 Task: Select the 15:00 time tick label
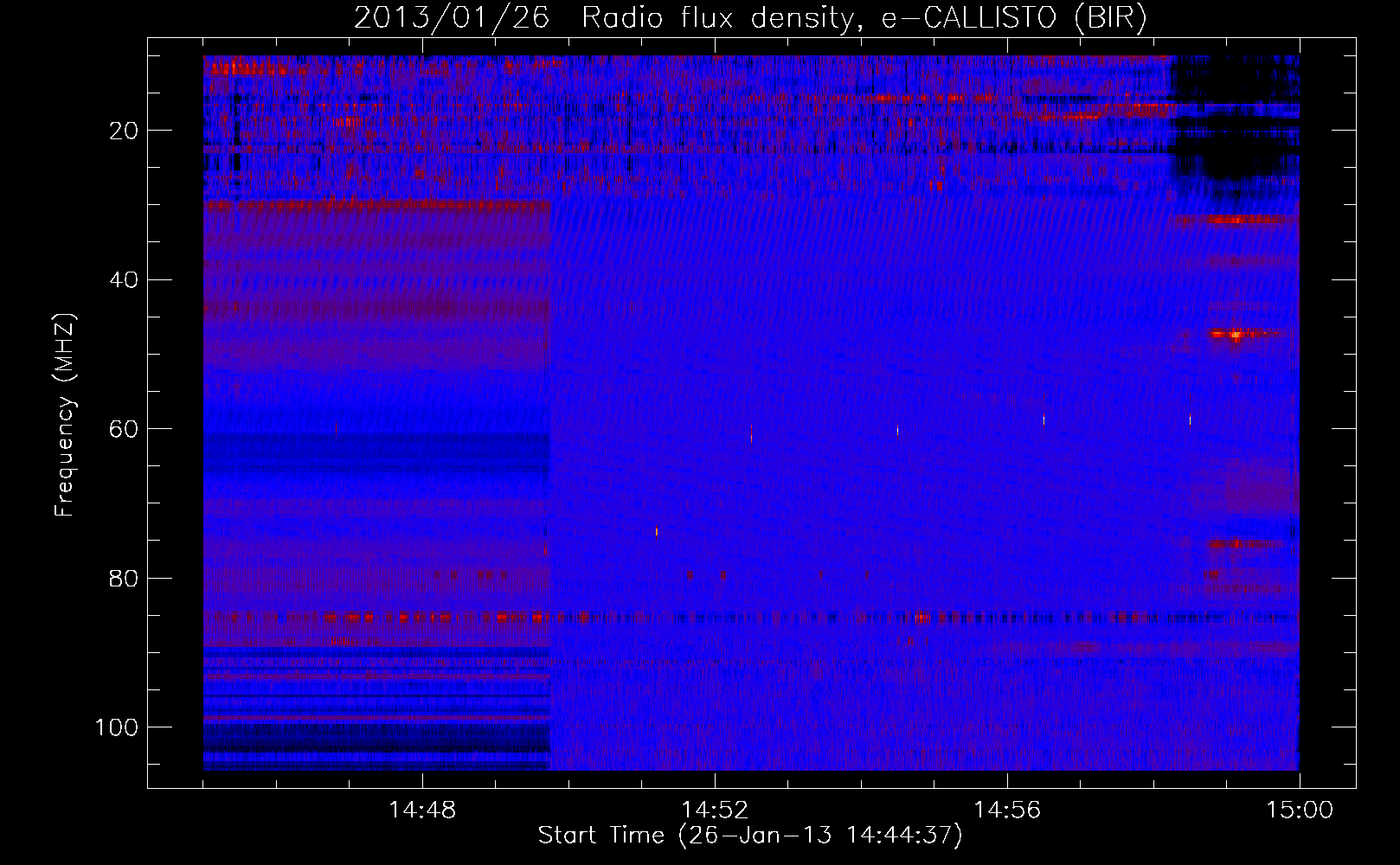point(1300,811)
